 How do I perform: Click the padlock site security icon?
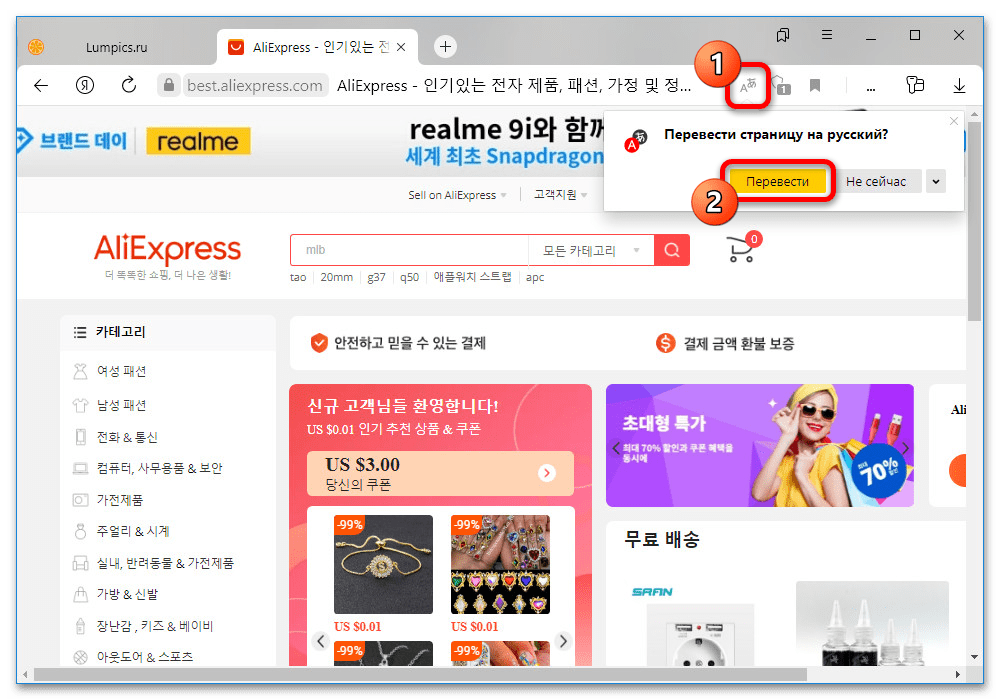168,85
